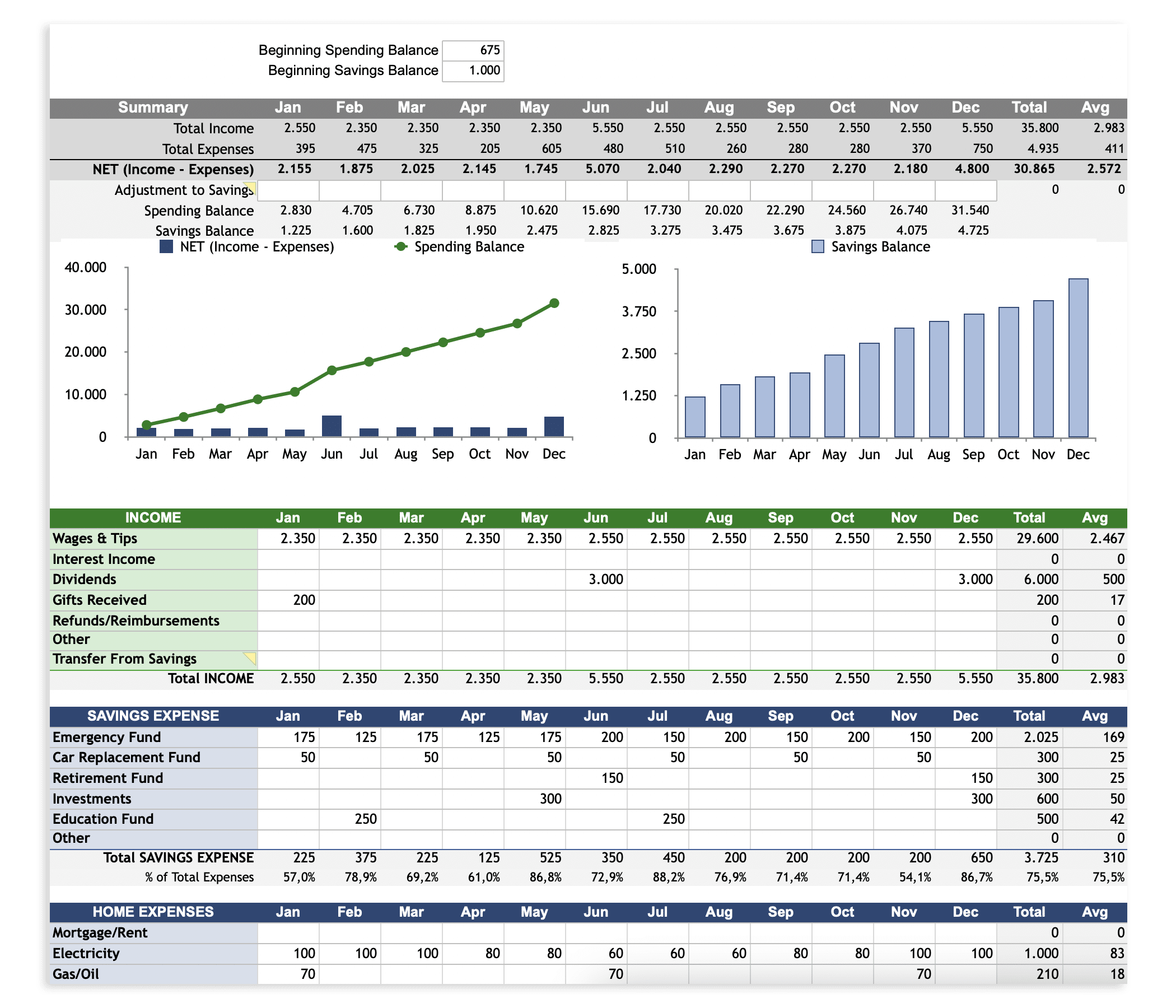Click the Refunds/Reimbursements row label

click(x=136, y=620)
